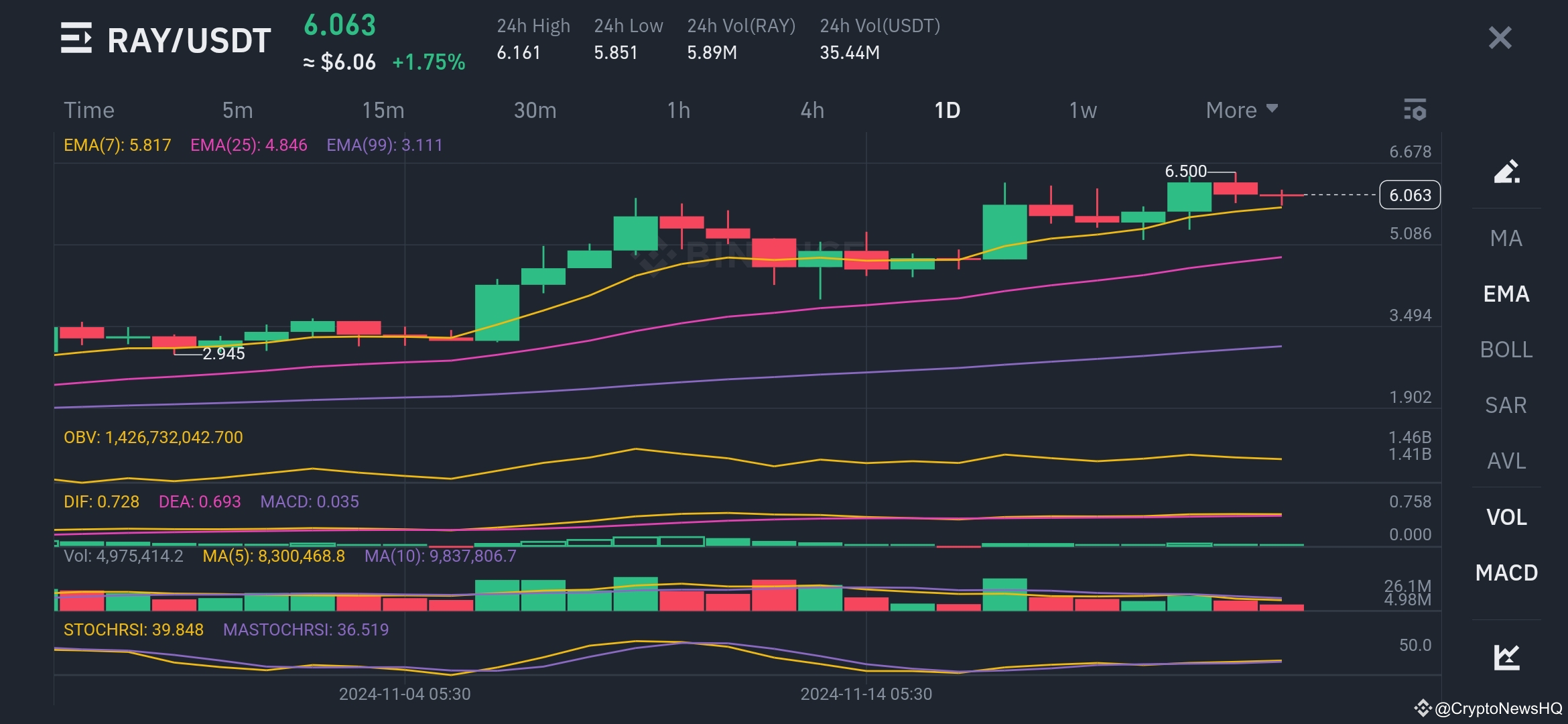This screenshot has height=724, width=1568.
Task: Click the 6.063 current price tag
Action: point(1409,195)
